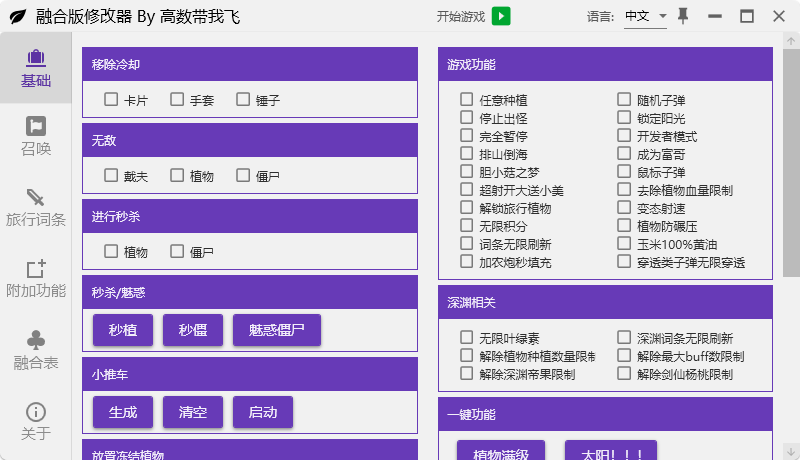
Task: Click the 秒僵 button
Action: [193, 330]
